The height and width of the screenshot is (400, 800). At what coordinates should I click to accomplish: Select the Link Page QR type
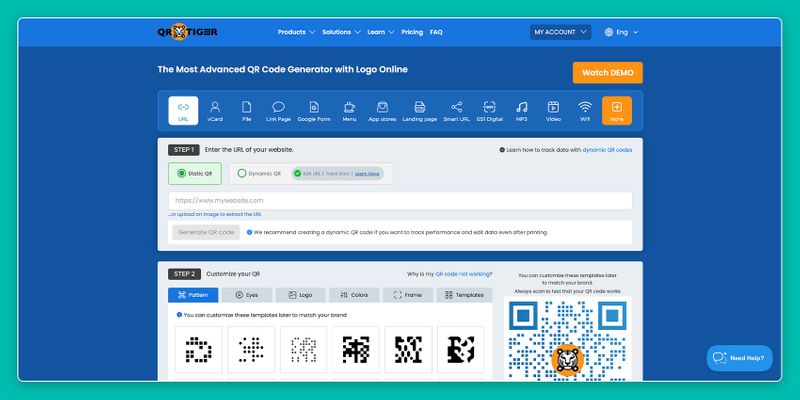(278, 111)
